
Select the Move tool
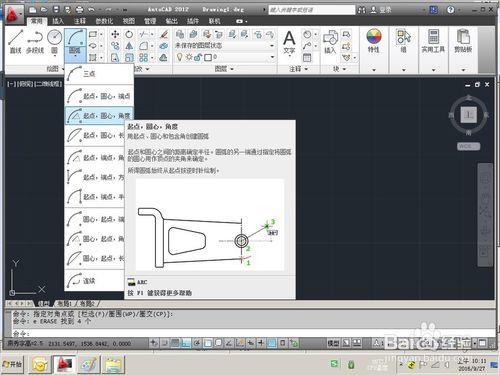click(115, 34)
